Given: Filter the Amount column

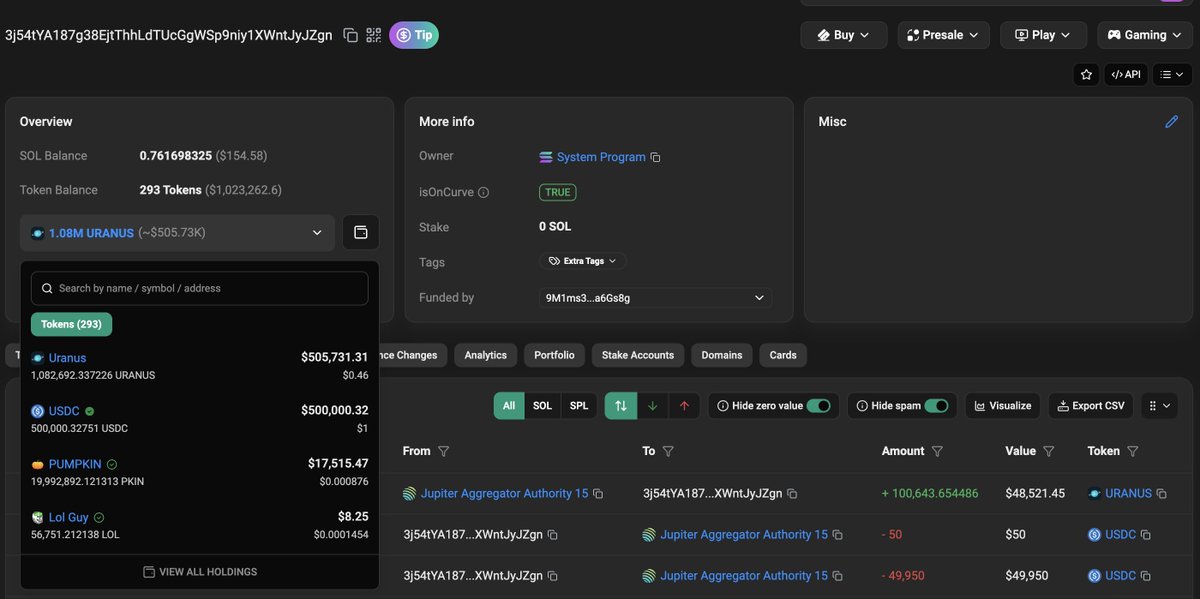Looking at the screenshot, I should coord(937,452).
